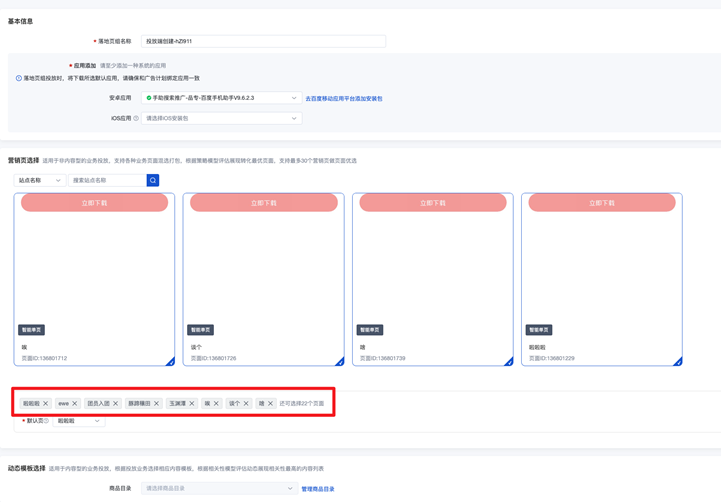Open the 安卓应用 dropdown
The image size is (721, 502).
click(221, 98)
